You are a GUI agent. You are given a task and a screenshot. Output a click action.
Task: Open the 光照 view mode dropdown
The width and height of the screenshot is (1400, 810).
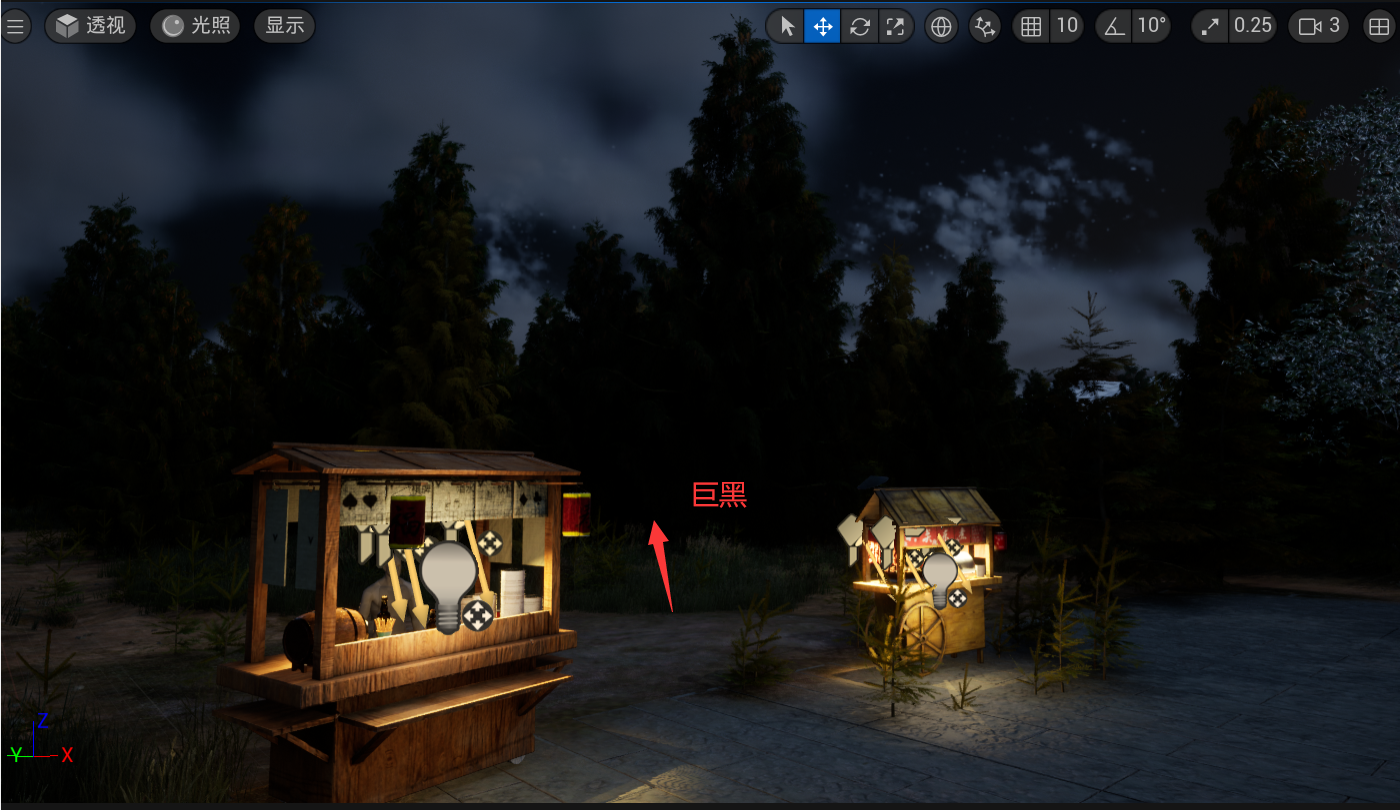(x=196, y=26)
